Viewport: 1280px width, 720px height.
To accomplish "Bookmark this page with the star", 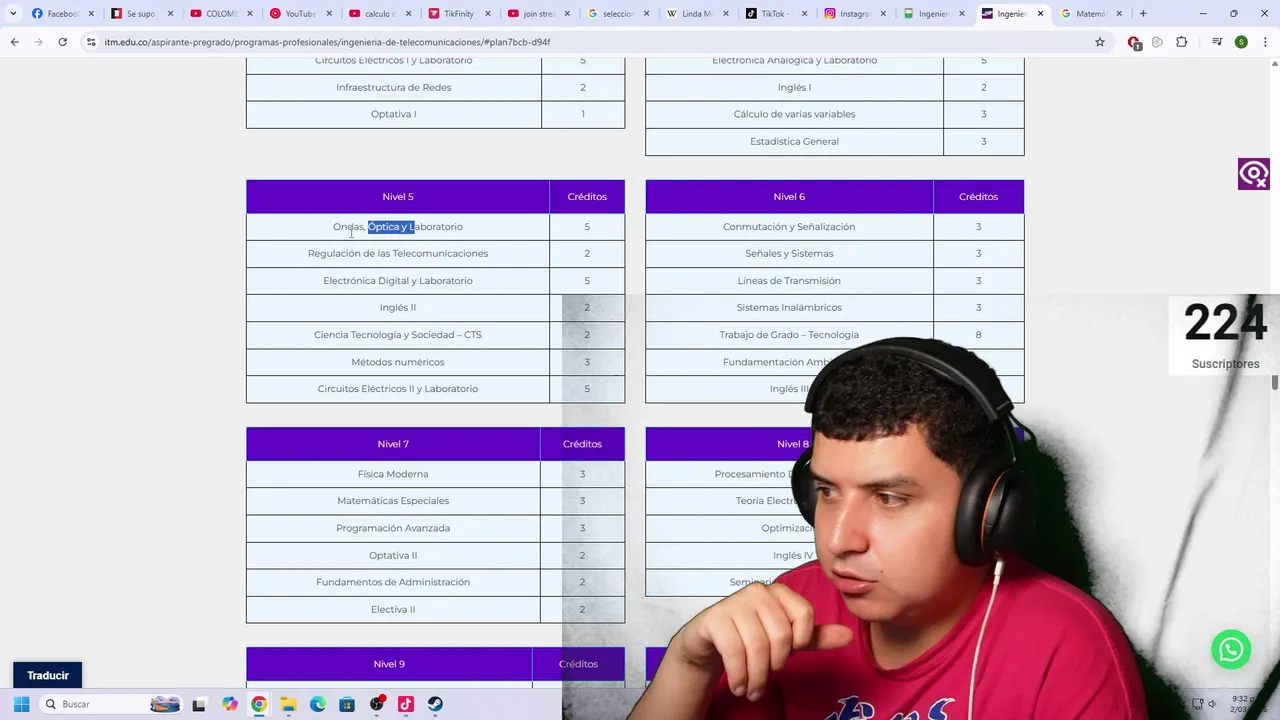I will (1100, 42).
